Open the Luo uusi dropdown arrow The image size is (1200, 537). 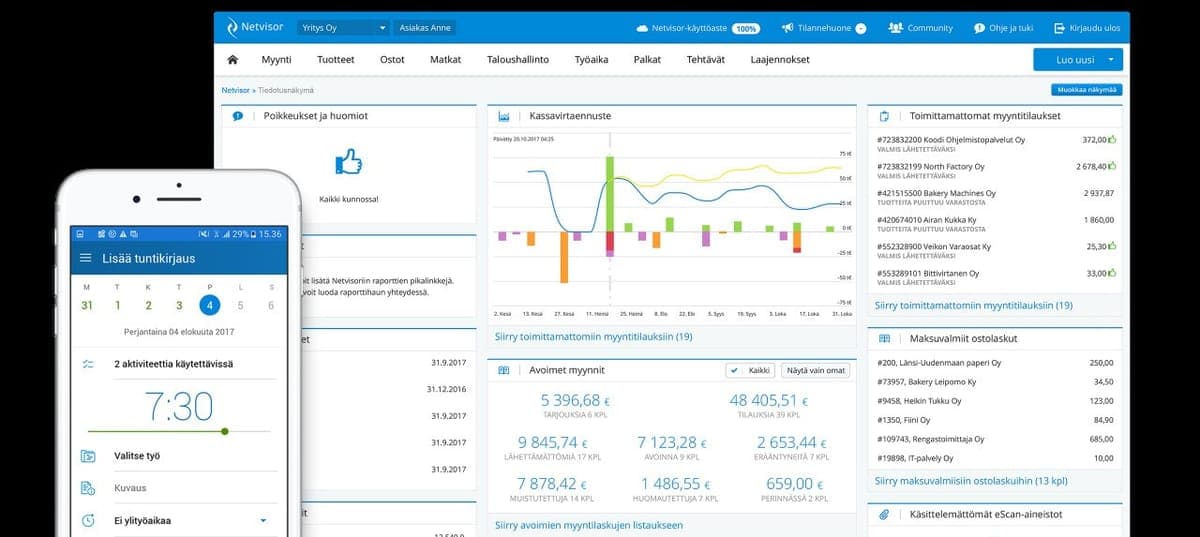pyautogui.click(x=1110, y=60)
